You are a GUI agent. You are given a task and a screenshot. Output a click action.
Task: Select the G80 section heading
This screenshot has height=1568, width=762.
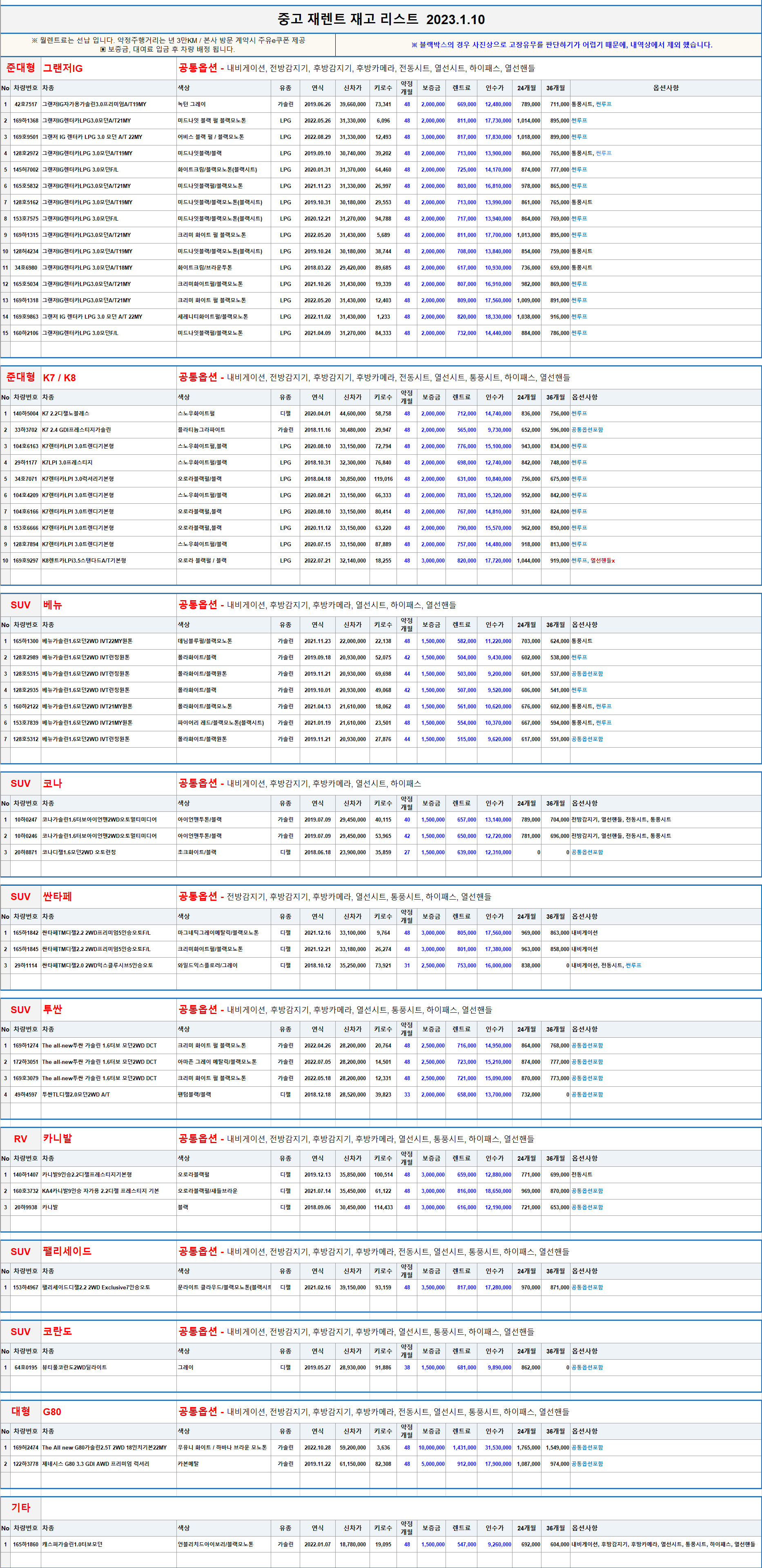(52, 1412)
